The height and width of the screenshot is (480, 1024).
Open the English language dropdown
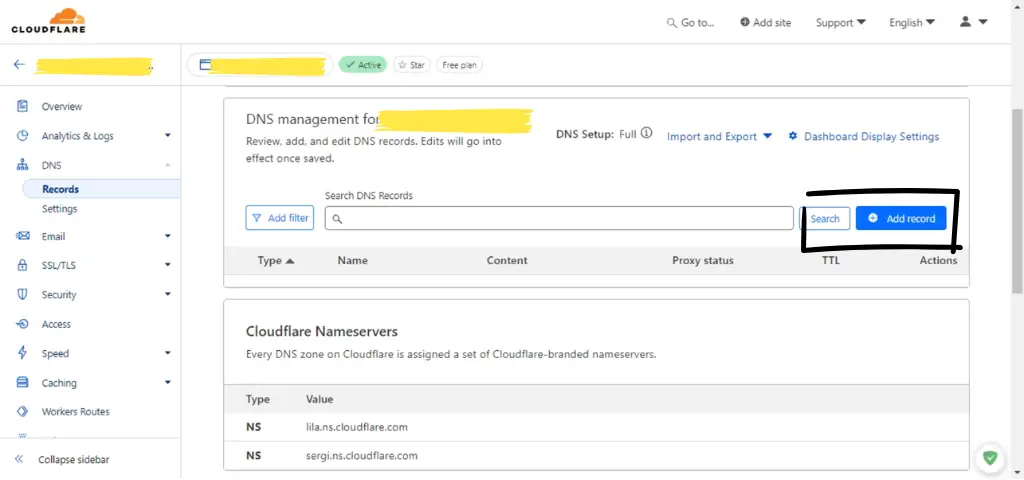click(x=911, y=22)
